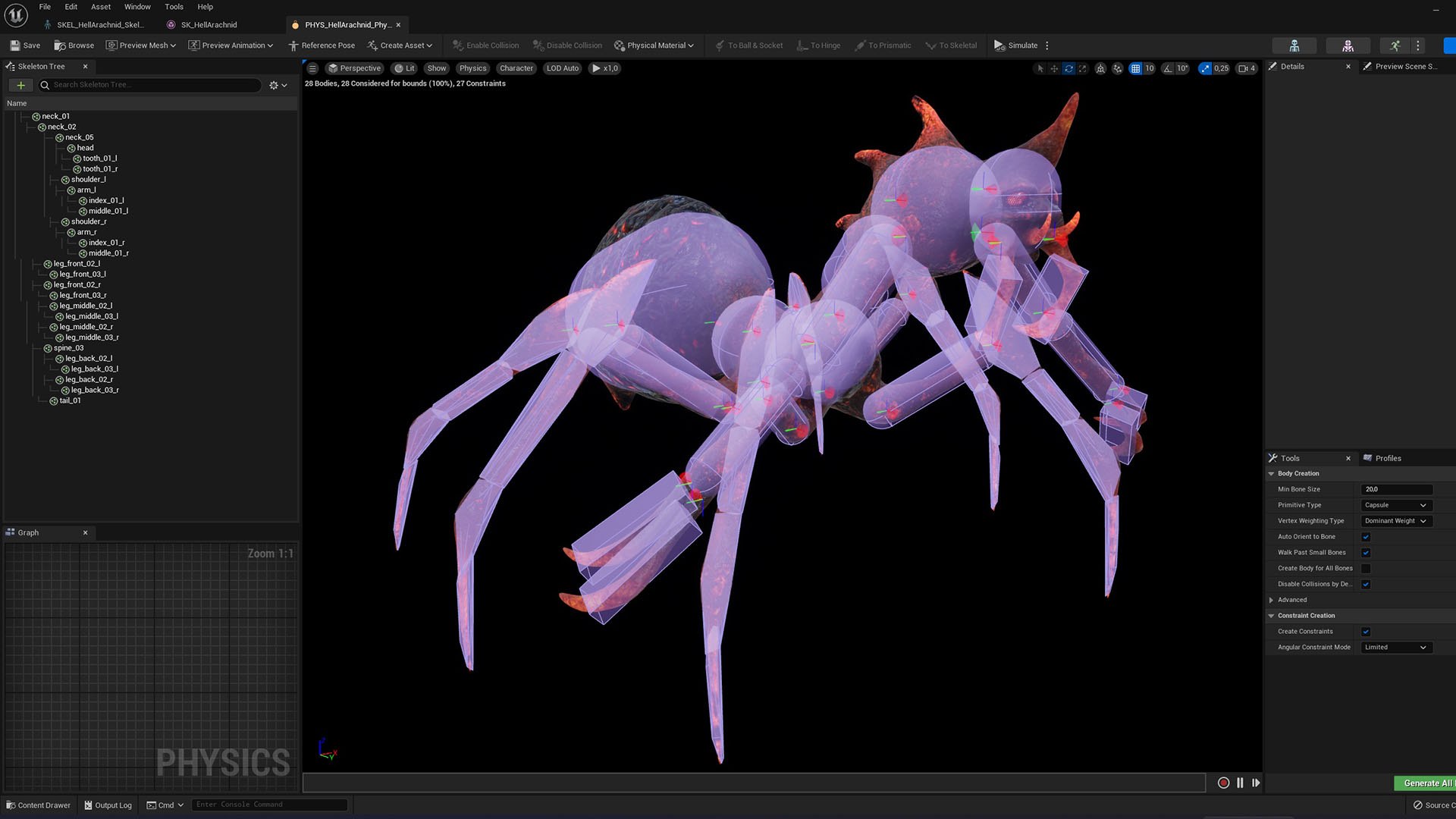Open Skeleton Tree settings gear
The image size is (1456, 819).
coord(278,86)
